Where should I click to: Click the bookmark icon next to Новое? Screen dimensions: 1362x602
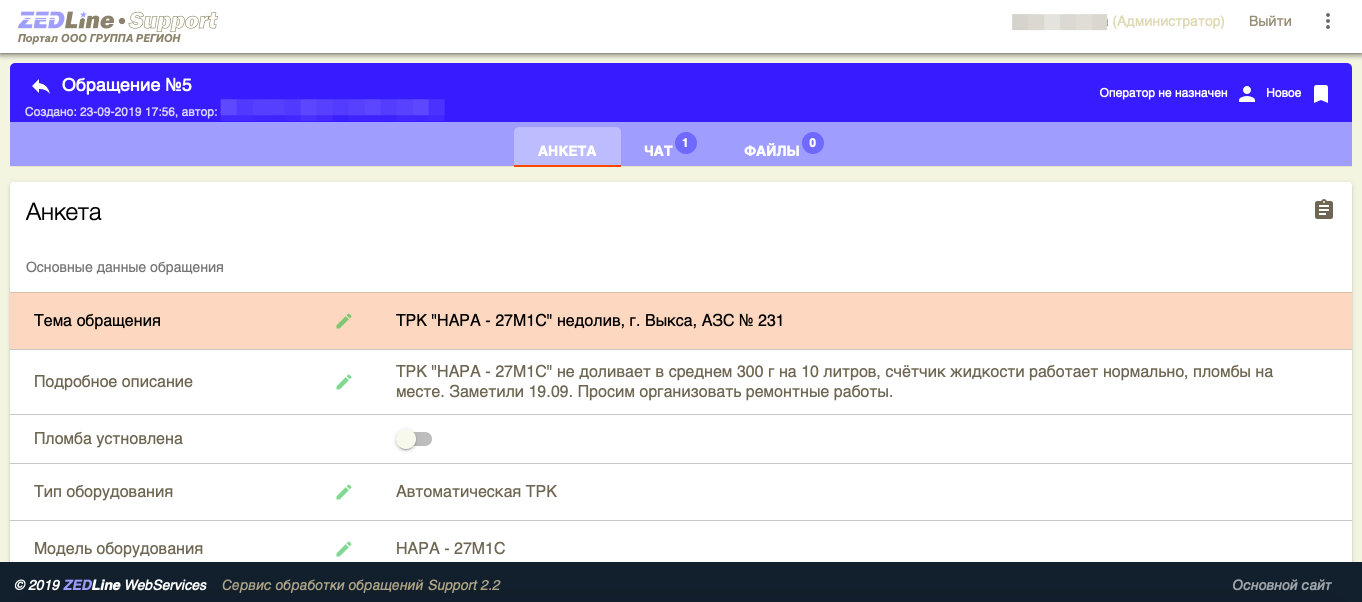click(x=1321, y=92)
